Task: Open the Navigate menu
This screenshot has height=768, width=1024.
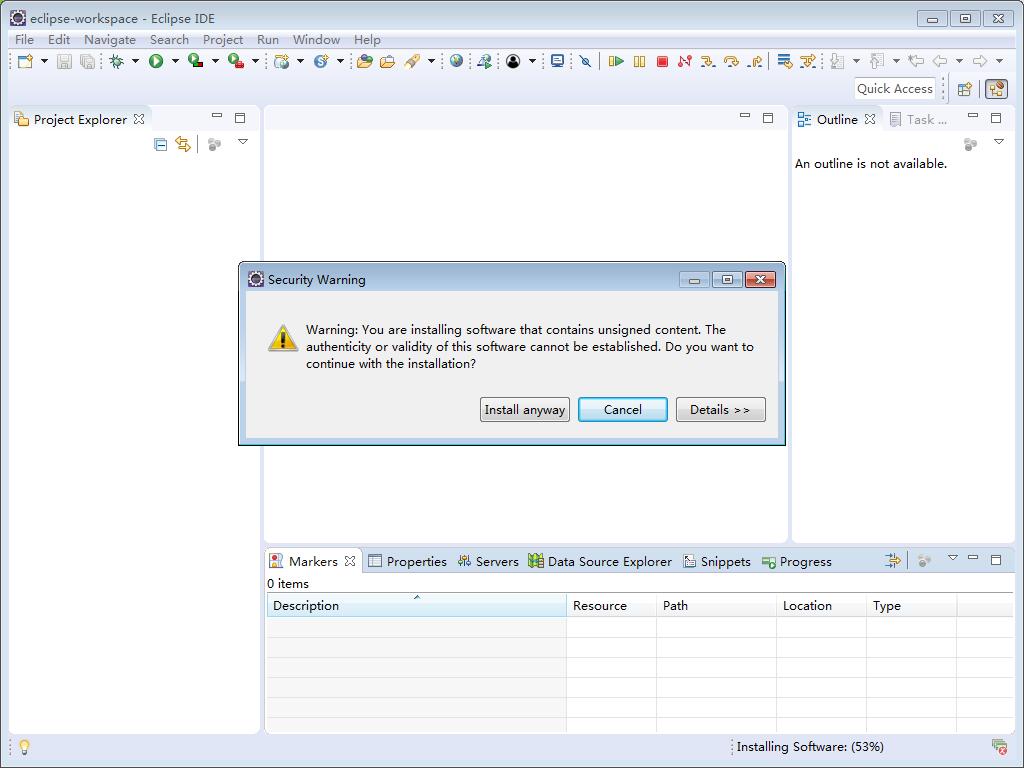Action: (x=110, y=40)
